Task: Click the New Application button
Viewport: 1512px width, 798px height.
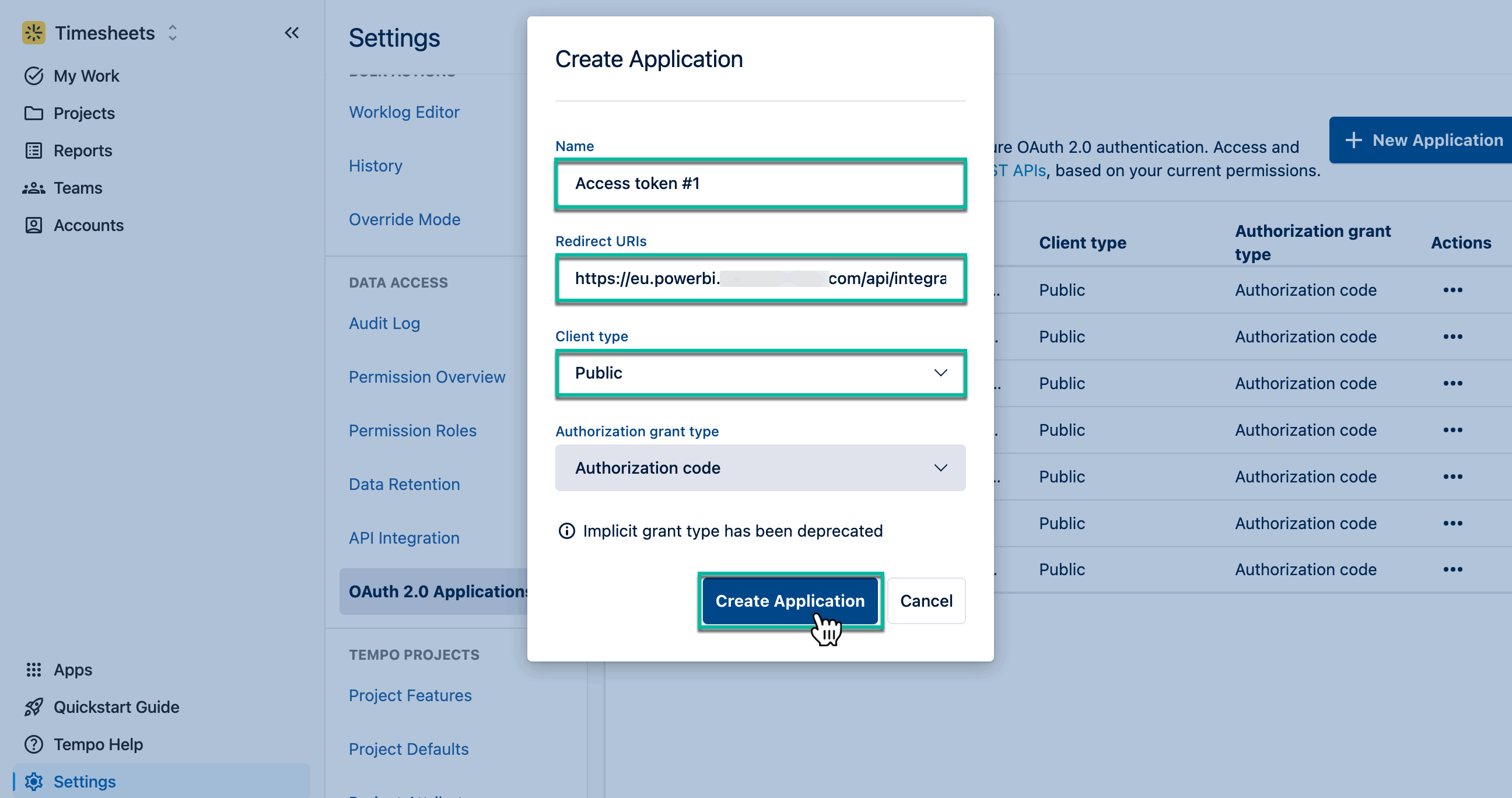Action: coord(1419,139)
